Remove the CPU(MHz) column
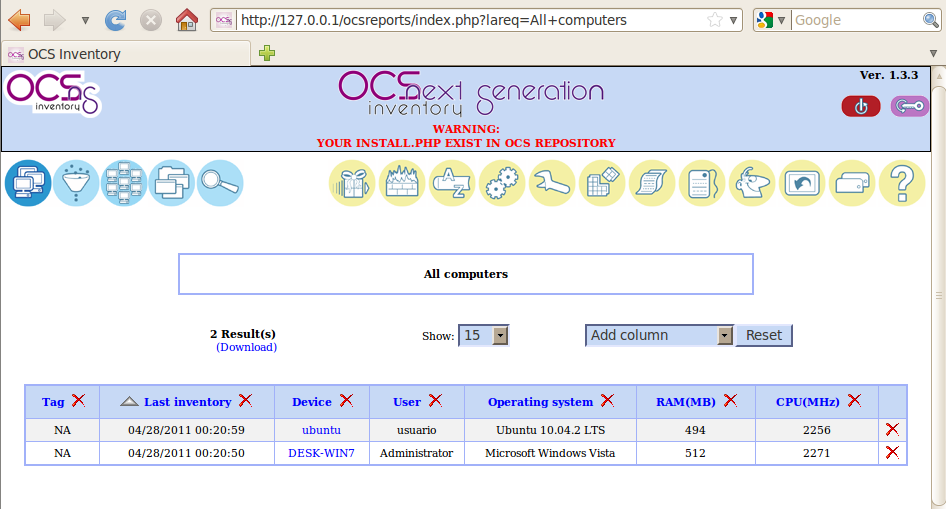946x509 pixels. click(x=854, y=400)
